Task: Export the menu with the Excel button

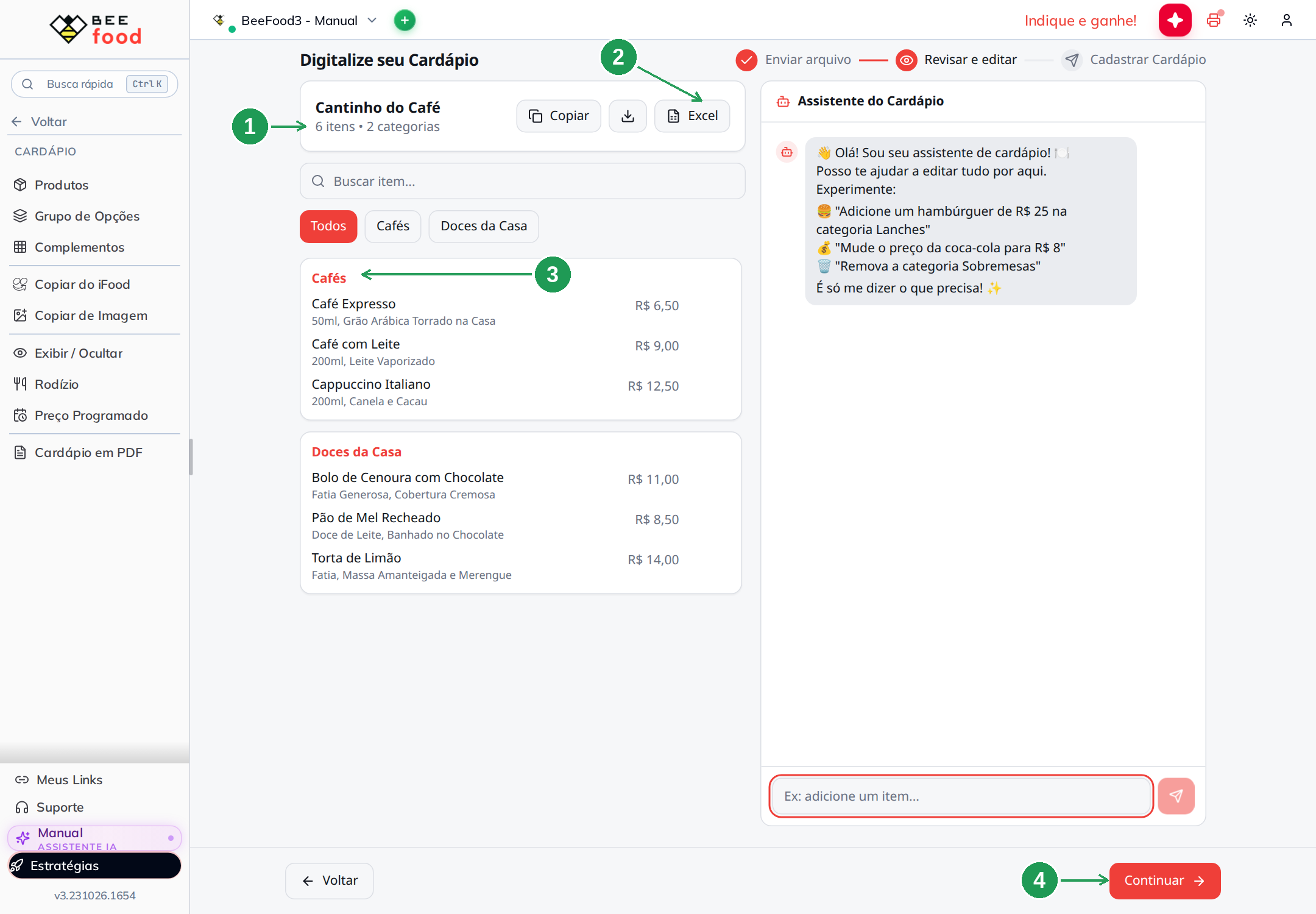Action: coord(692,116)
